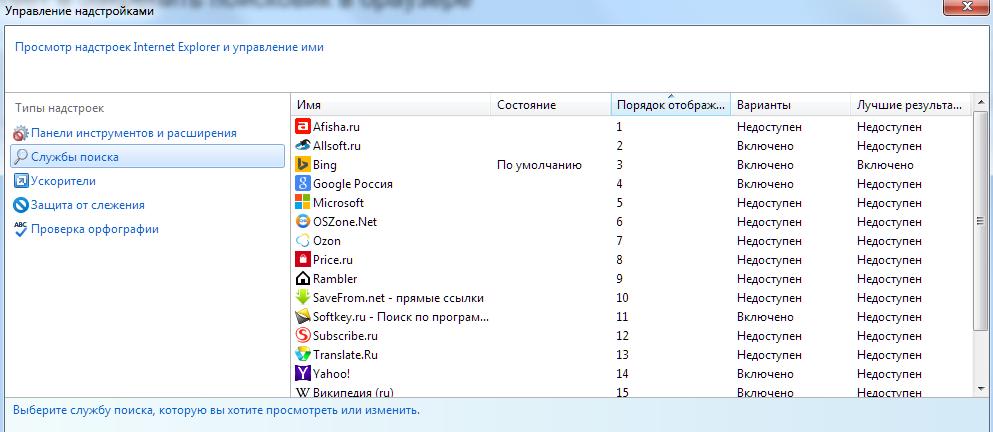Sort list by Имя column header

[391, 105]
